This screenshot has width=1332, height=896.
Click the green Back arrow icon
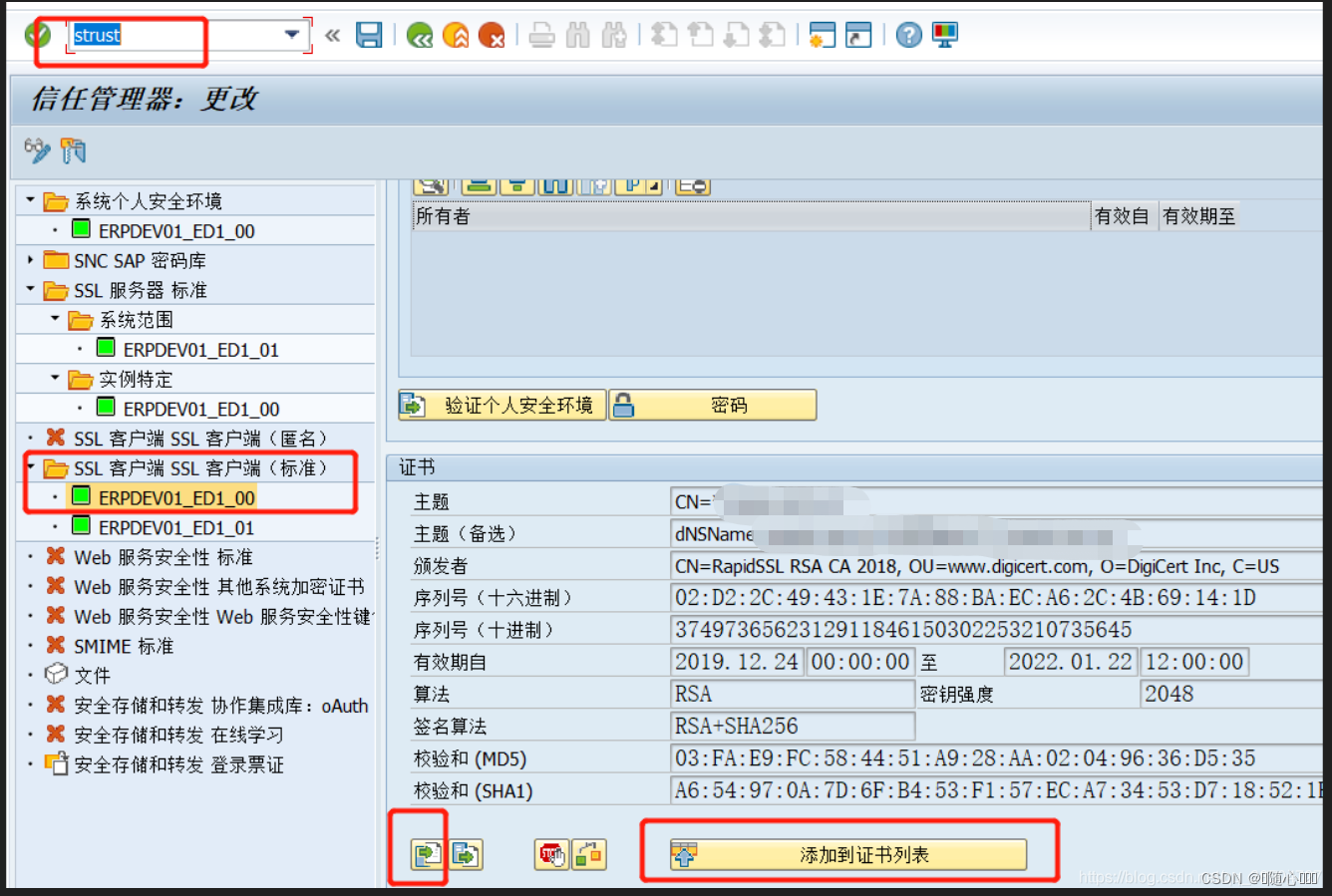[x=419, y=34]
